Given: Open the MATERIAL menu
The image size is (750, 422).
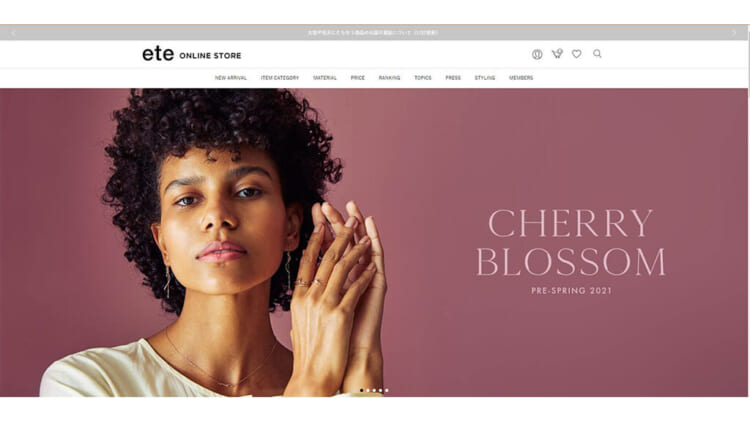Looking at the screenshot, I should pos(325,78).
